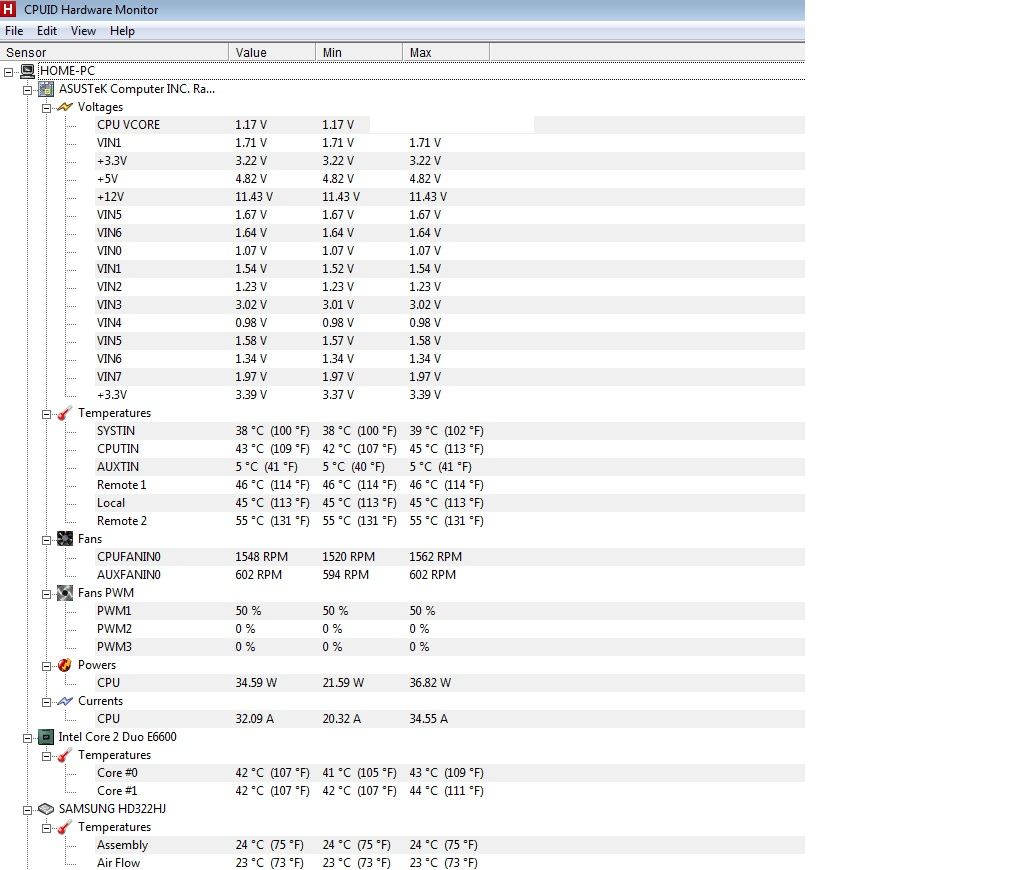Click the Max column header
Image resolution: width=1024 pixels, height=870 pixels.
445,52
